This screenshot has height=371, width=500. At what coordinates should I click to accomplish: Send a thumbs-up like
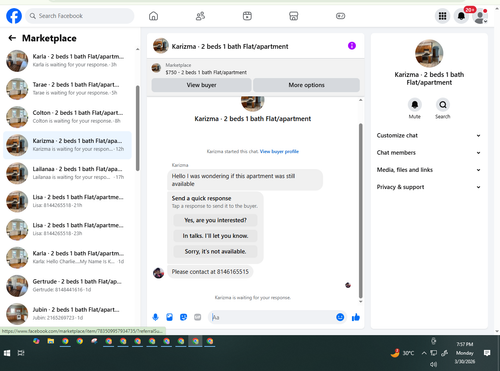coord(356,317)
